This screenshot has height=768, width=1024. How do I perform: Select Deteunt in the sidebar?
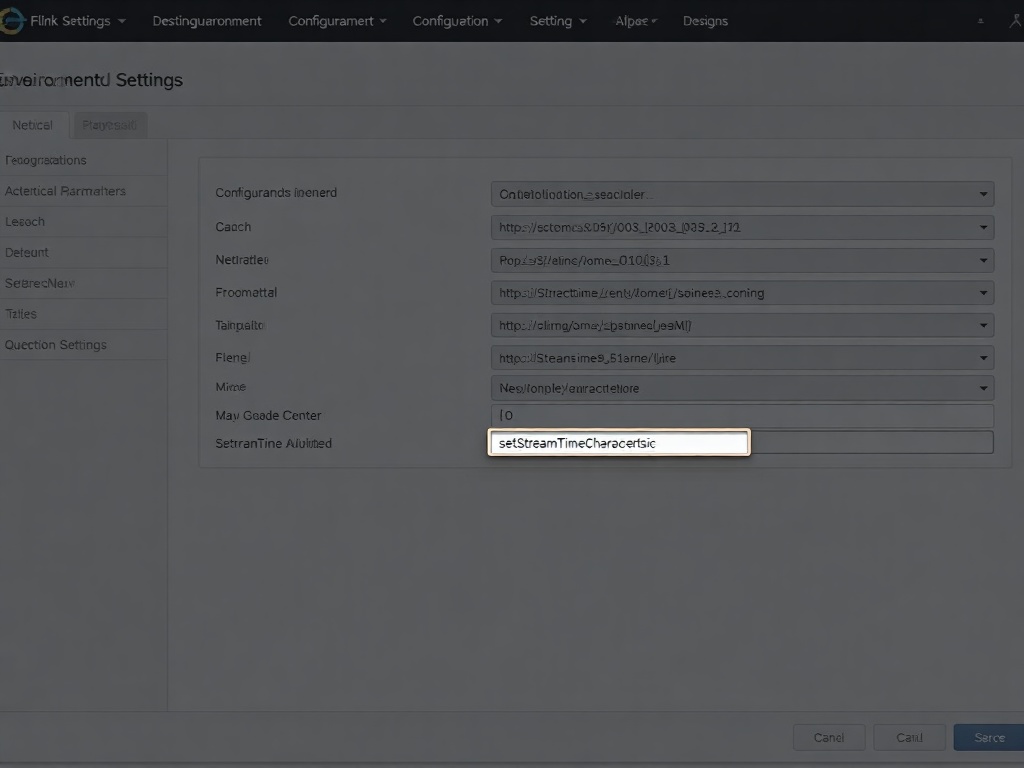click(84, 252)
